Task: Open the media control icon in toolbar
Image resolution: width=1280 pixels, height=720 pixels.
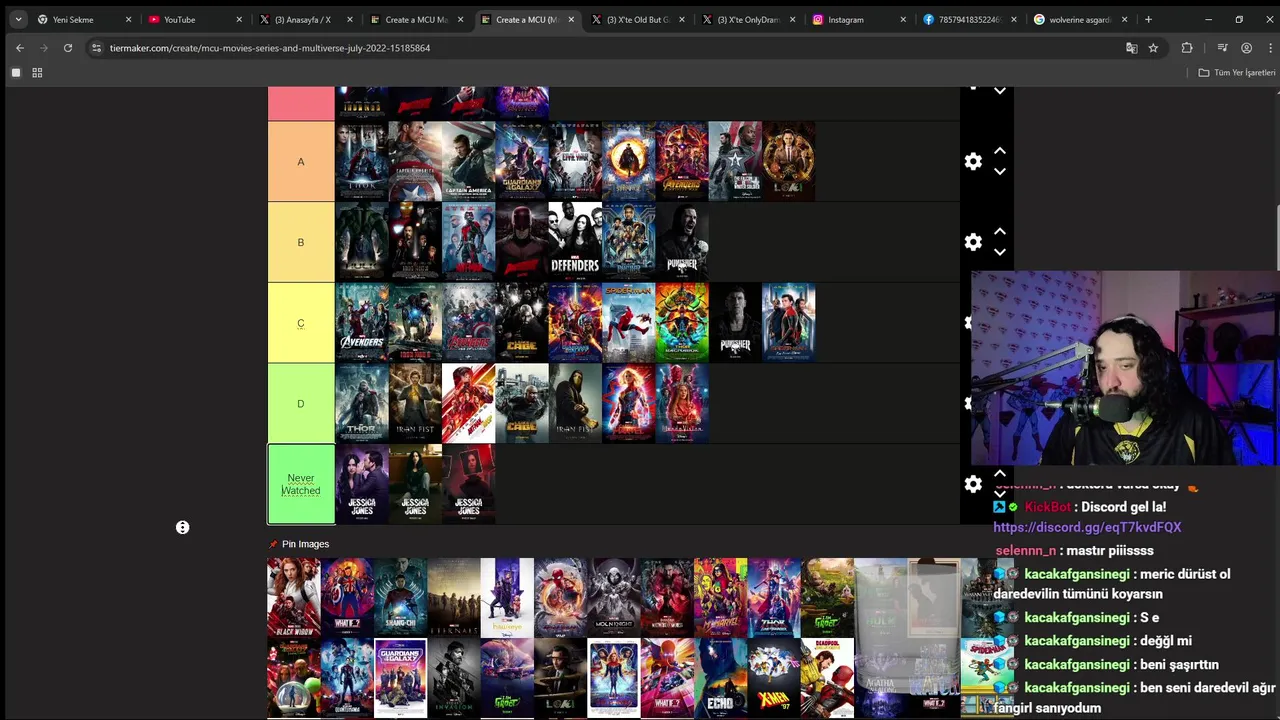Action: [1222, 48]
